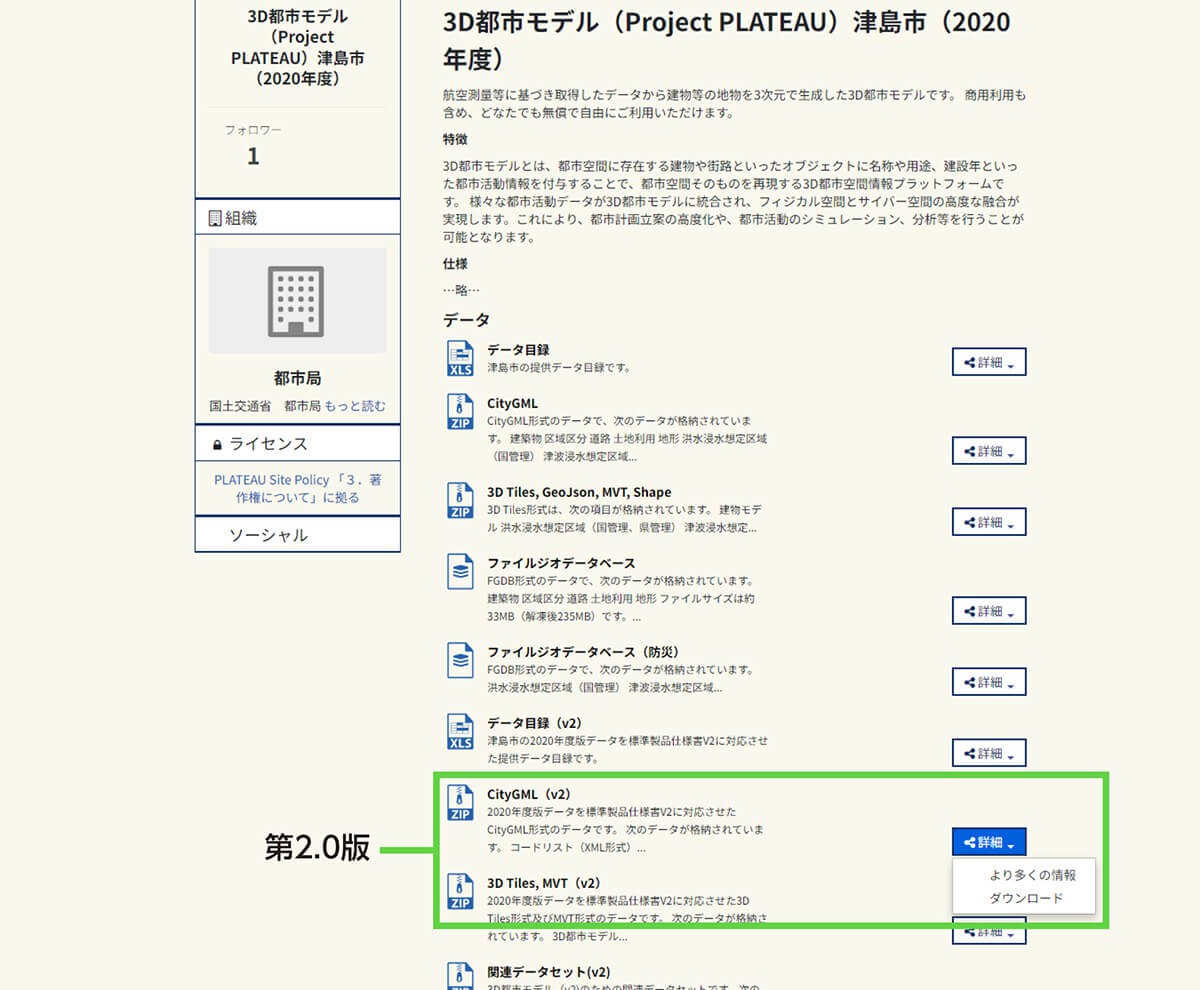
Task: Click the データ section heading
Action: click(467, 320)
